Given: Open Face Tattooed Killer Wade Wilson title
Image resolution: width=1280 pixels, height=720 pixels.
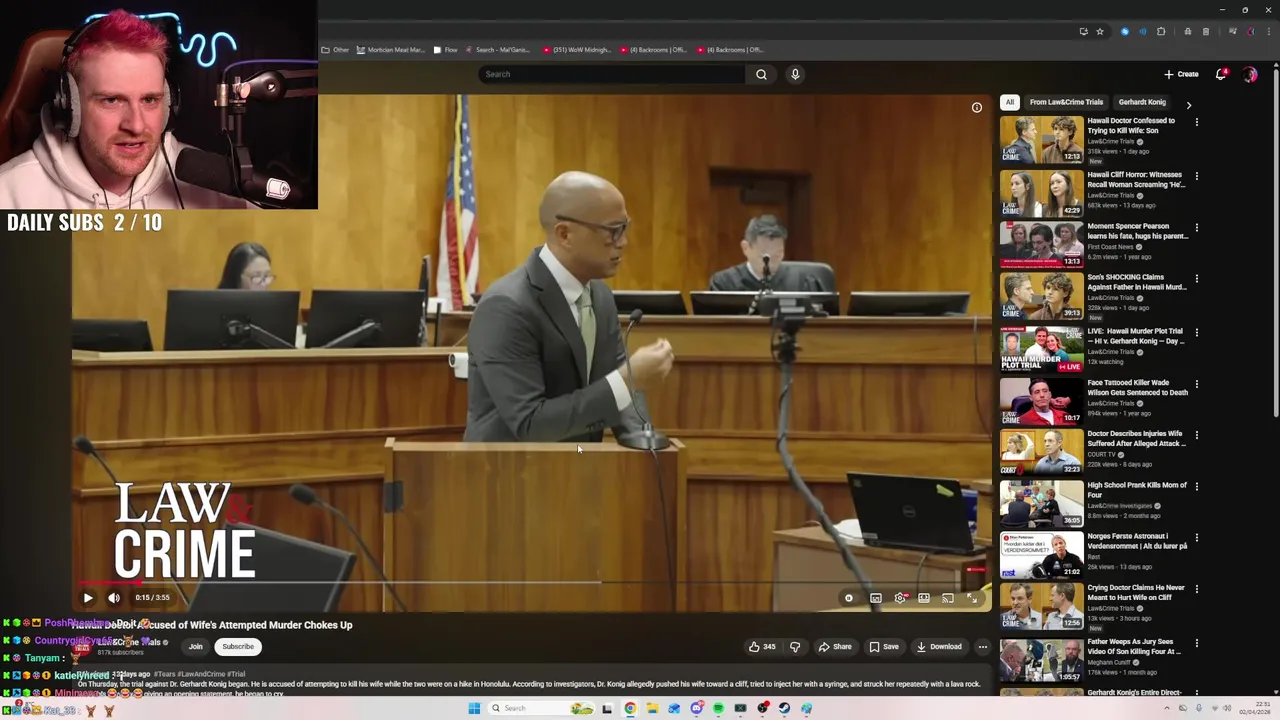Looking at the screenshot, I should pyautogui.click(x=1137, y=387).
